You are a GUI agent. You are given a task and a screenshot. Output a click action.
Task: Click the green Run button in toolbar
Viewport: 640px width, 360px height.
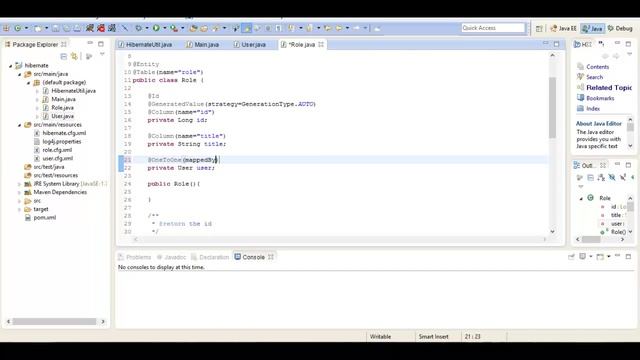[156, 28]
